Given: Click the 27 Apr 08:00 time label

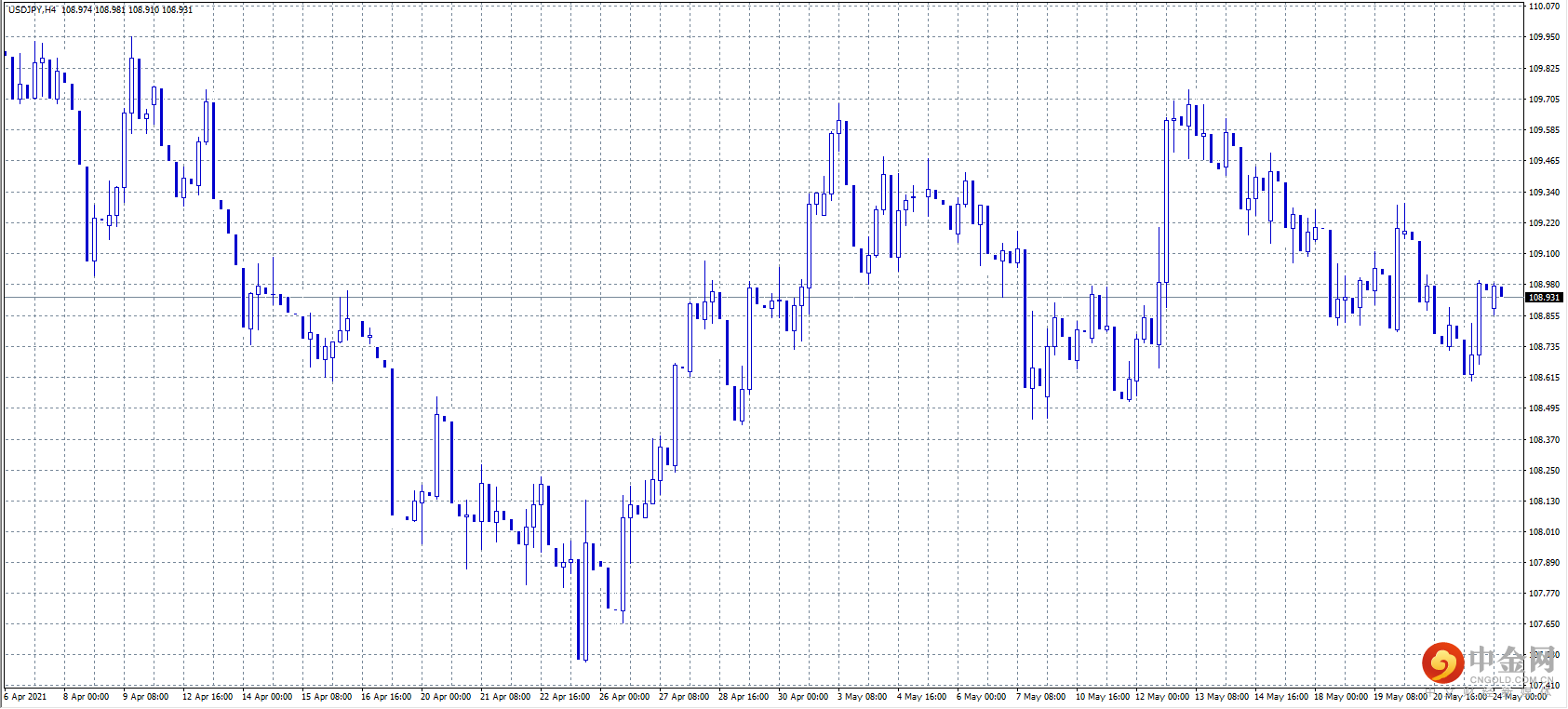Looking at the screenshot, I should [x=684, y=697].
